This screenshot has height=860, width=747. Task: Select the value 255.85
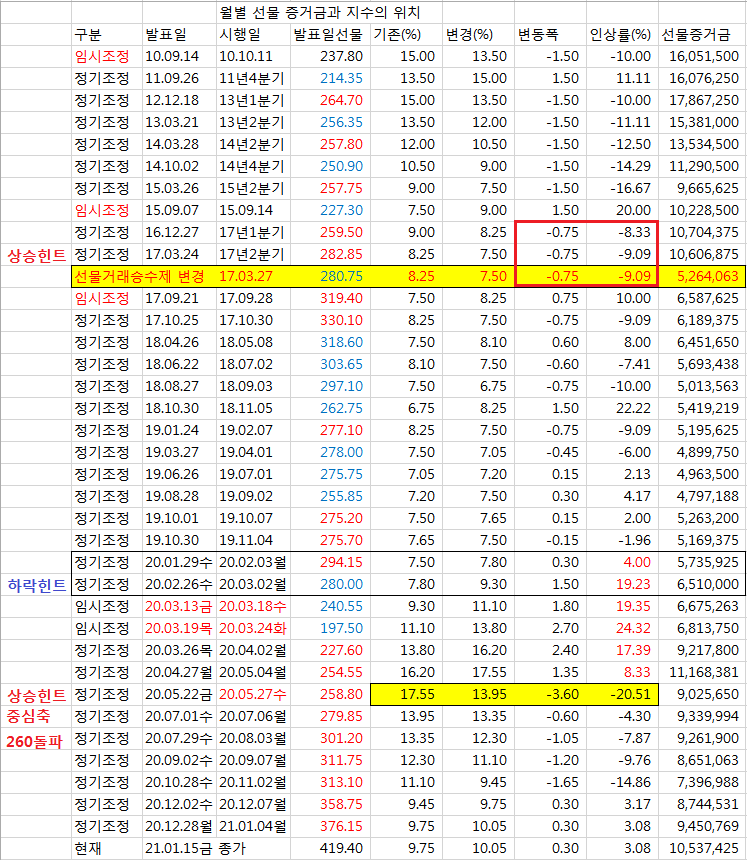341,496
